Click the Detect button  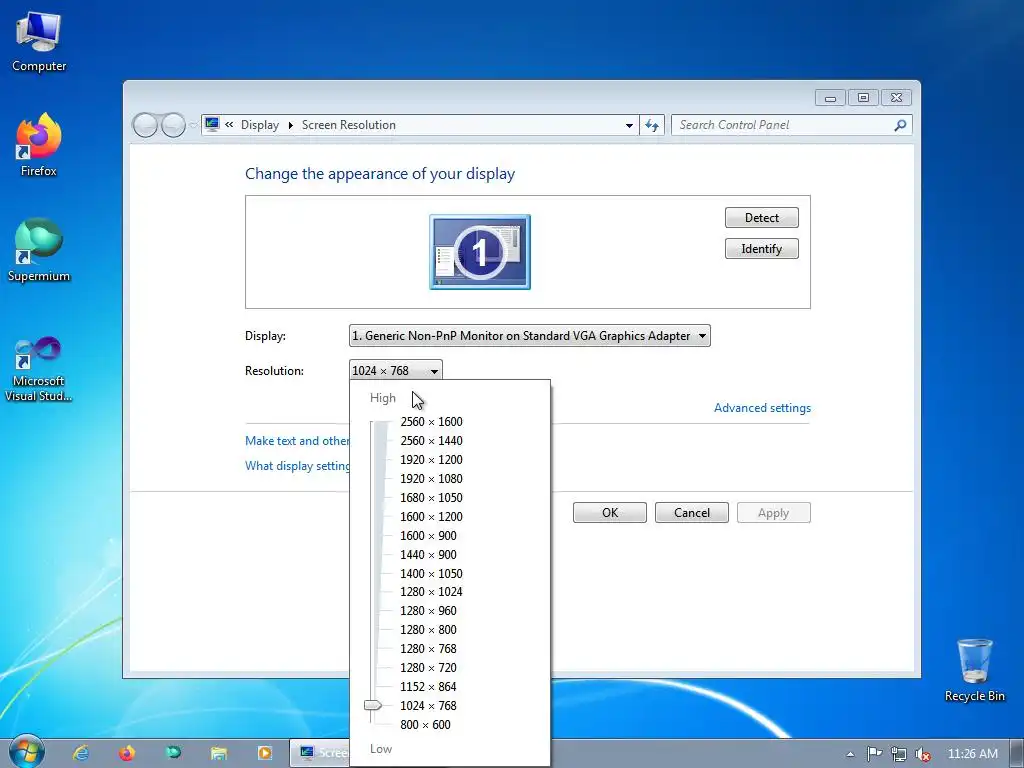click(761, 217)
